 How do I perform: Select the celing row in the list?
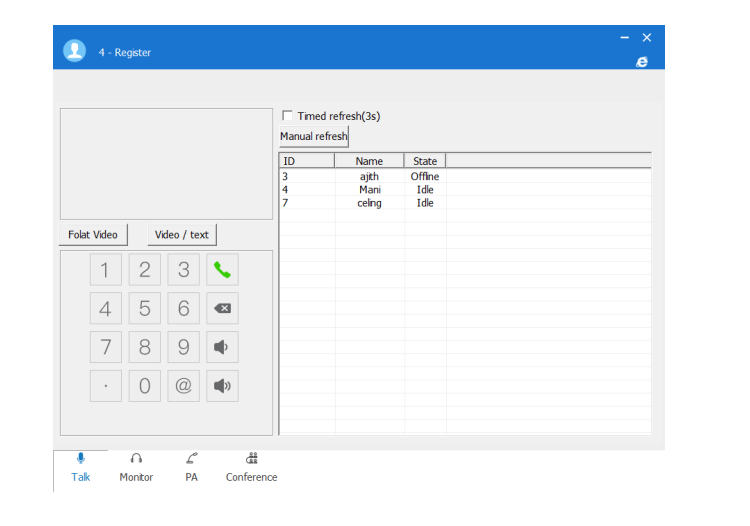click(369, 203)
